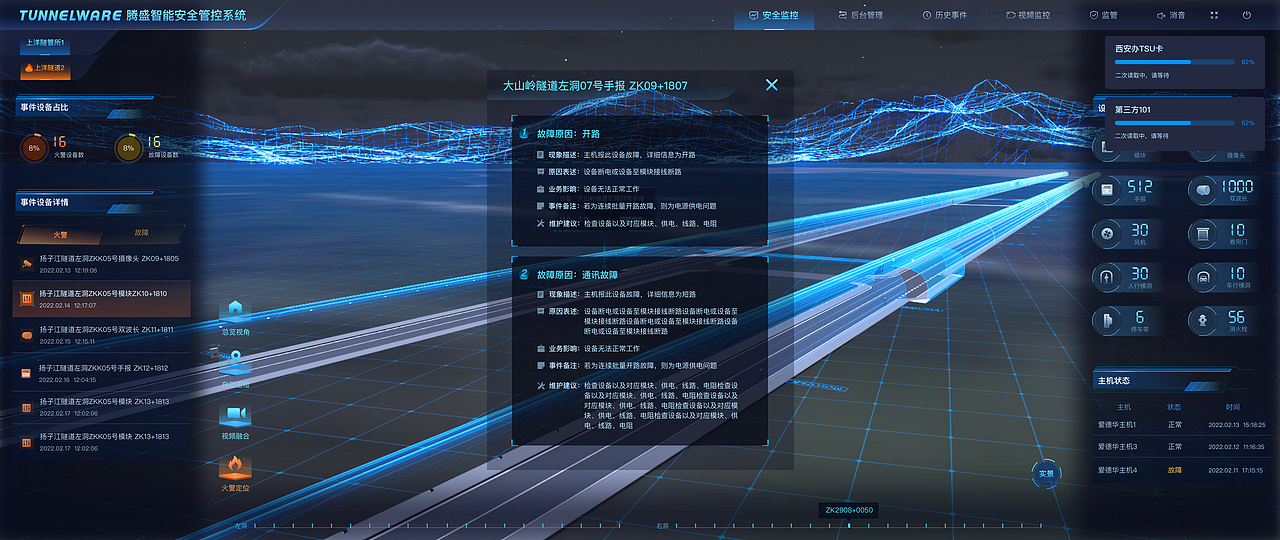Click host row 爱德华主机1
1280x540 pixels.
coord(1181,425)
